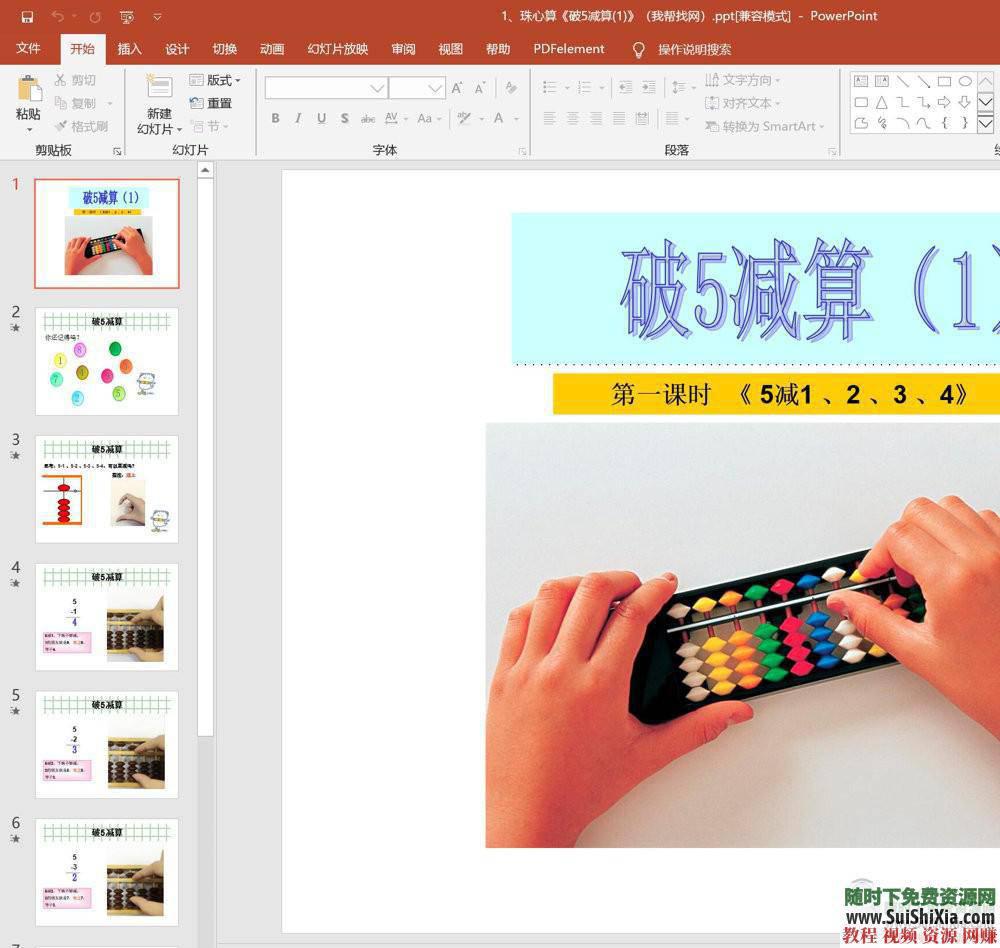Click the Increase Font Size icon
The height and width of the screenshot is (948, 1000).
[458, 87]
